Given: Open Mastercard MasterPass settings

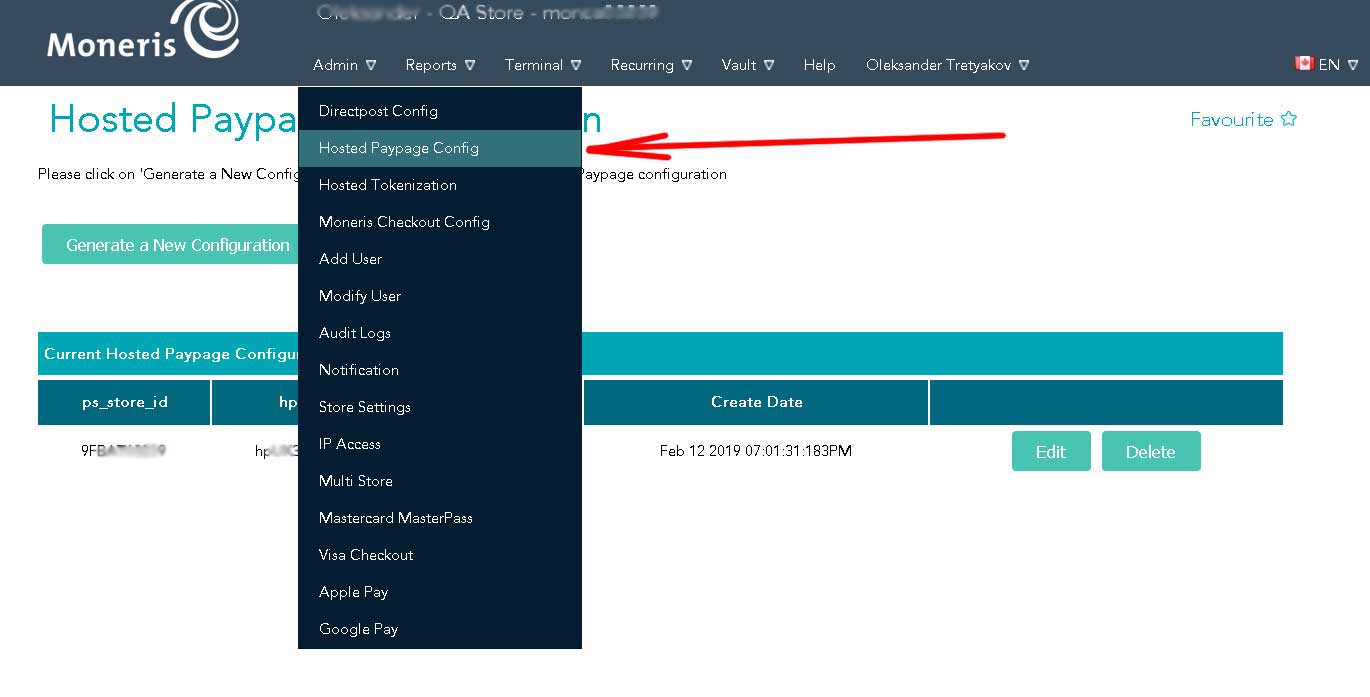Looking at the screenshot, I should pos(440,518).
